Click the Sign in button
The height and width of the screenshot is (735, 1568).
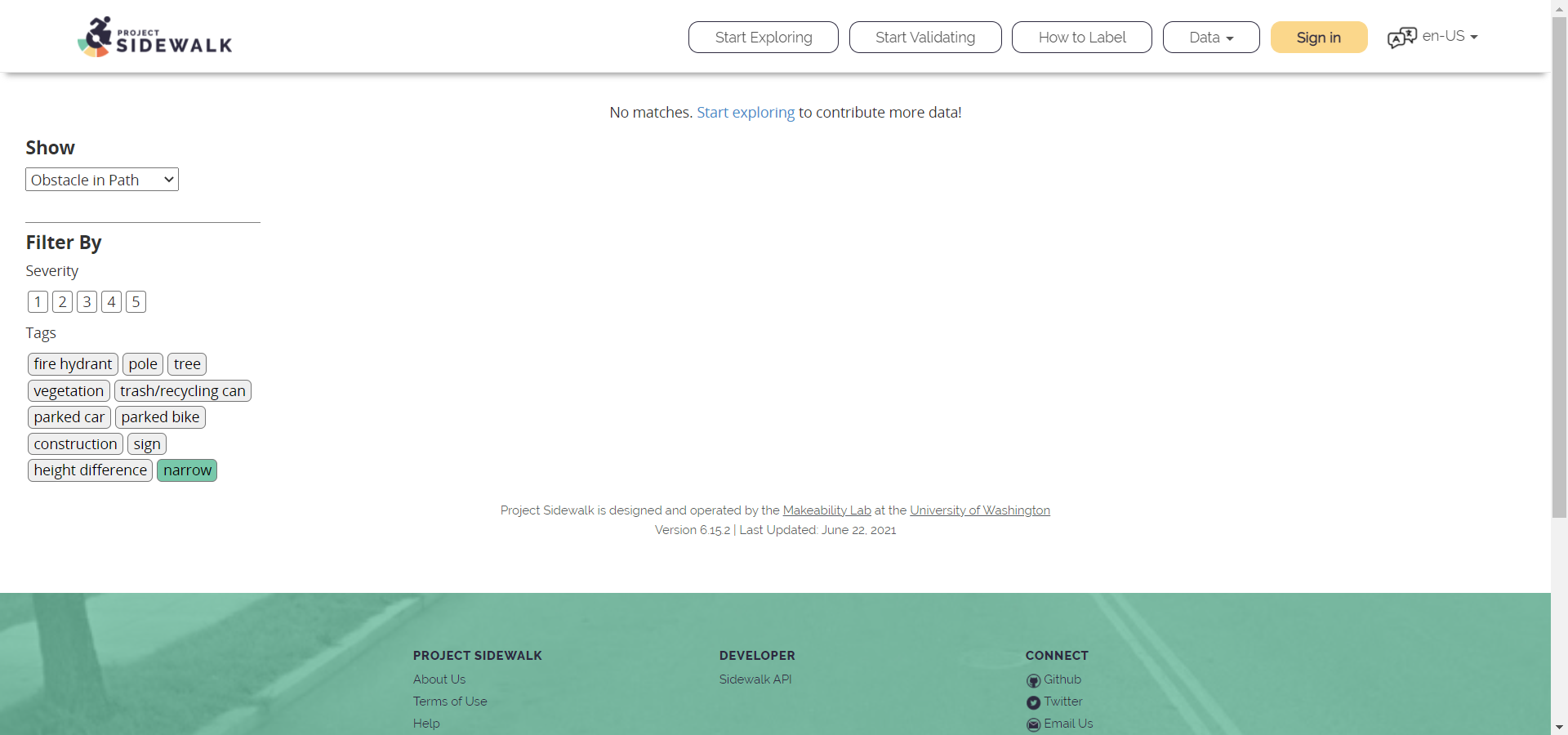click(1319, 38)
